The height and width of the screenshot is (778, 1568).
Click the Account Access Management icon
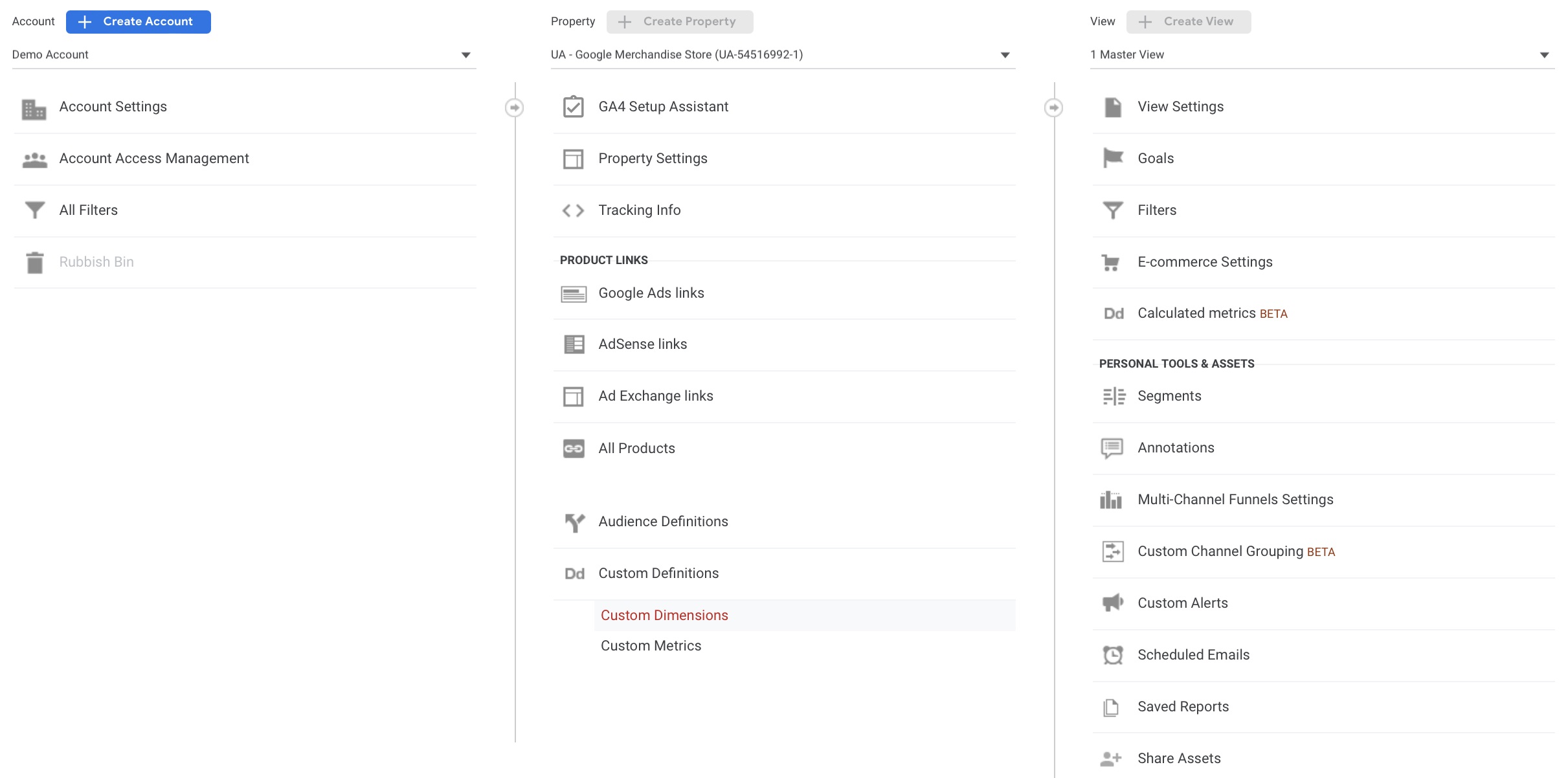pyautogui.click(x=34, y=158)
